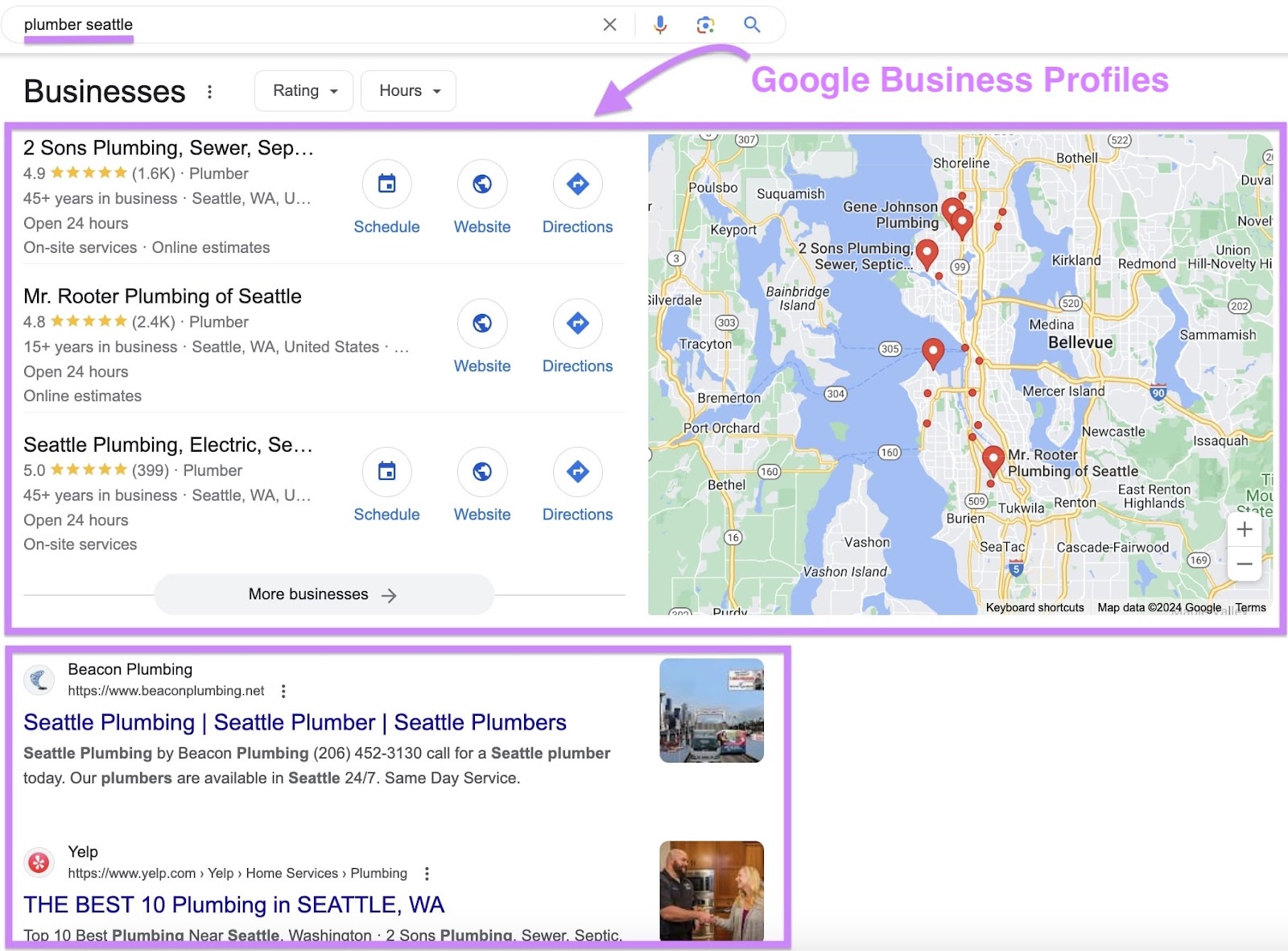Zoom in on the map with the plus icon
The width and height of the screenshot is (1288, 951).
click(x=1244, y=529)
